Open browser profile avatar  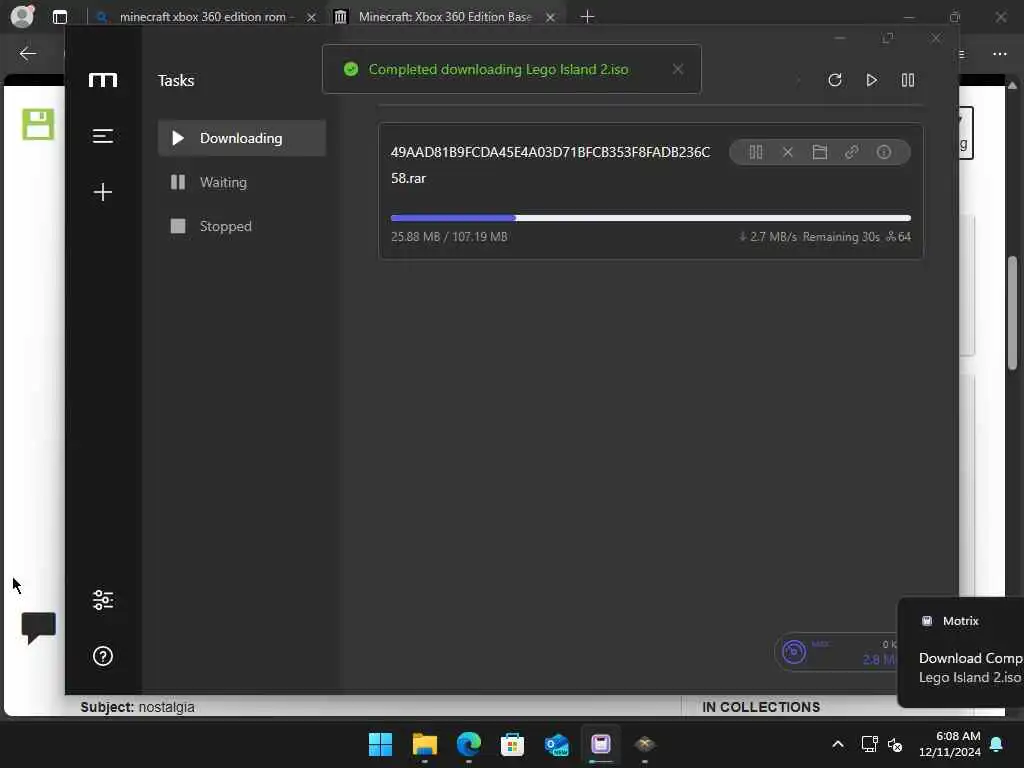click(23, 16)
